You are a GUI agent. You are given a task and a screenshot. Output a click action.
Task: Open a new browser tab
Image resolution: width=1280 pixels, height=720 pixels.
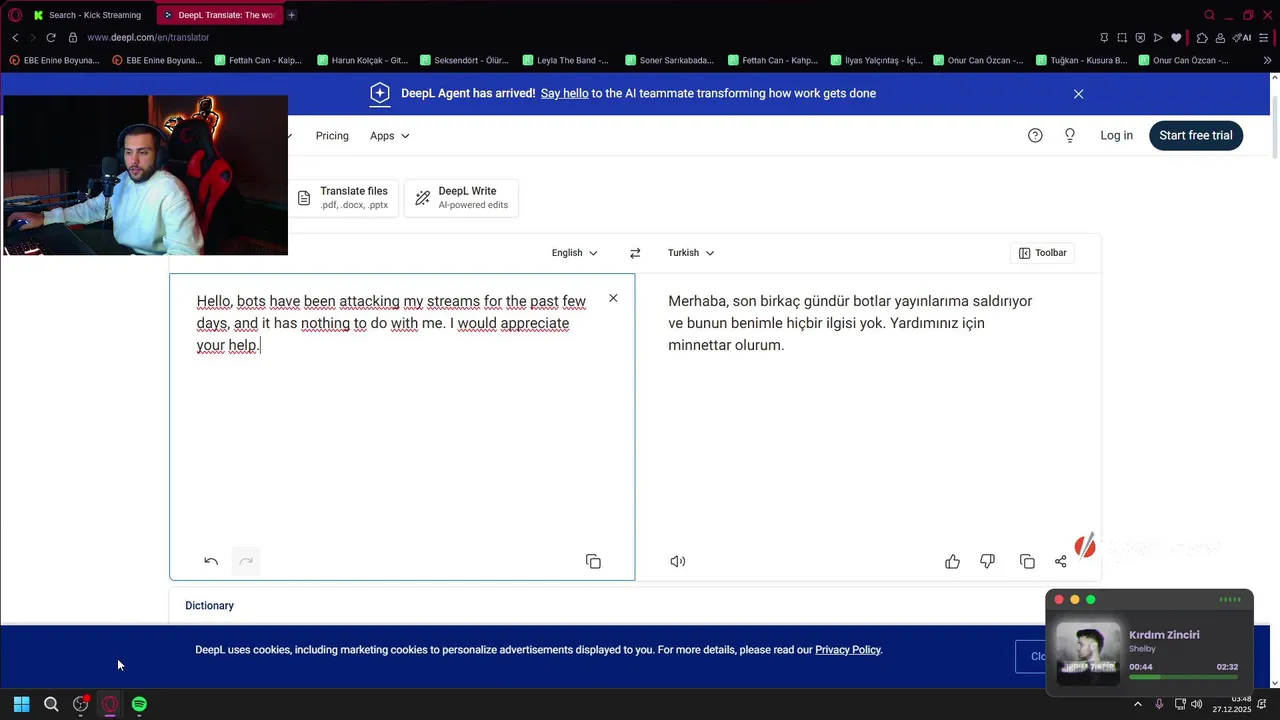coord(291,15)
